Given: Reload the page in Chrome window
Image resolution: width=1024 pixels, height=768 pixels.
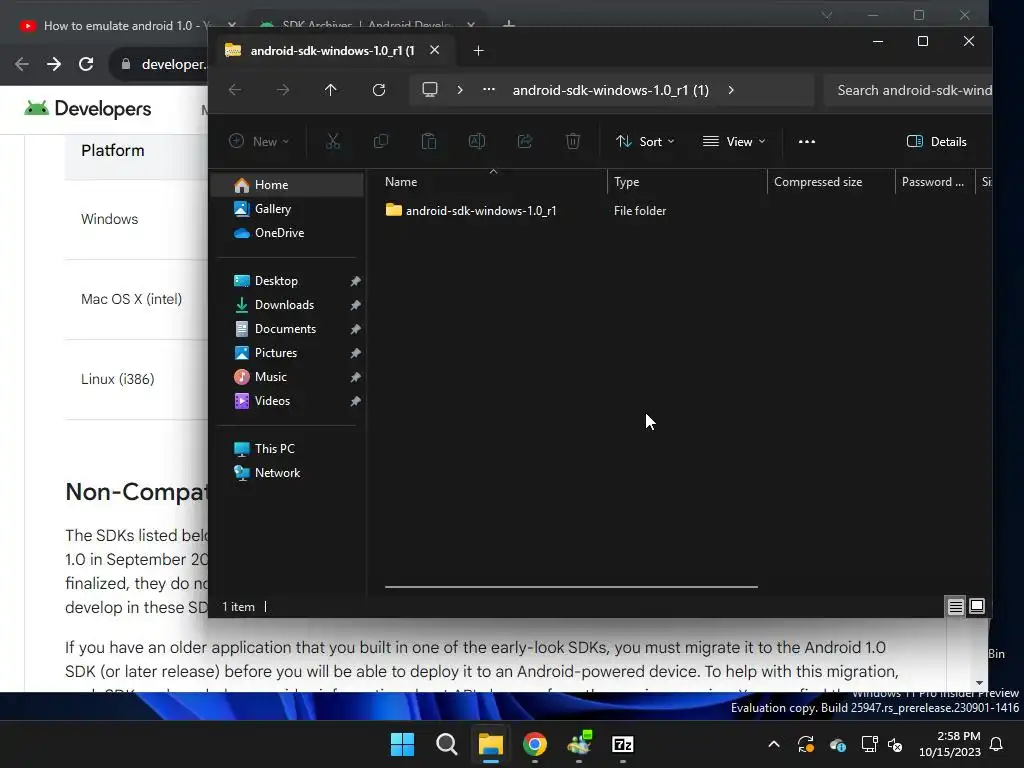Looking at the screenshot, I should click(x=86, y=64).
